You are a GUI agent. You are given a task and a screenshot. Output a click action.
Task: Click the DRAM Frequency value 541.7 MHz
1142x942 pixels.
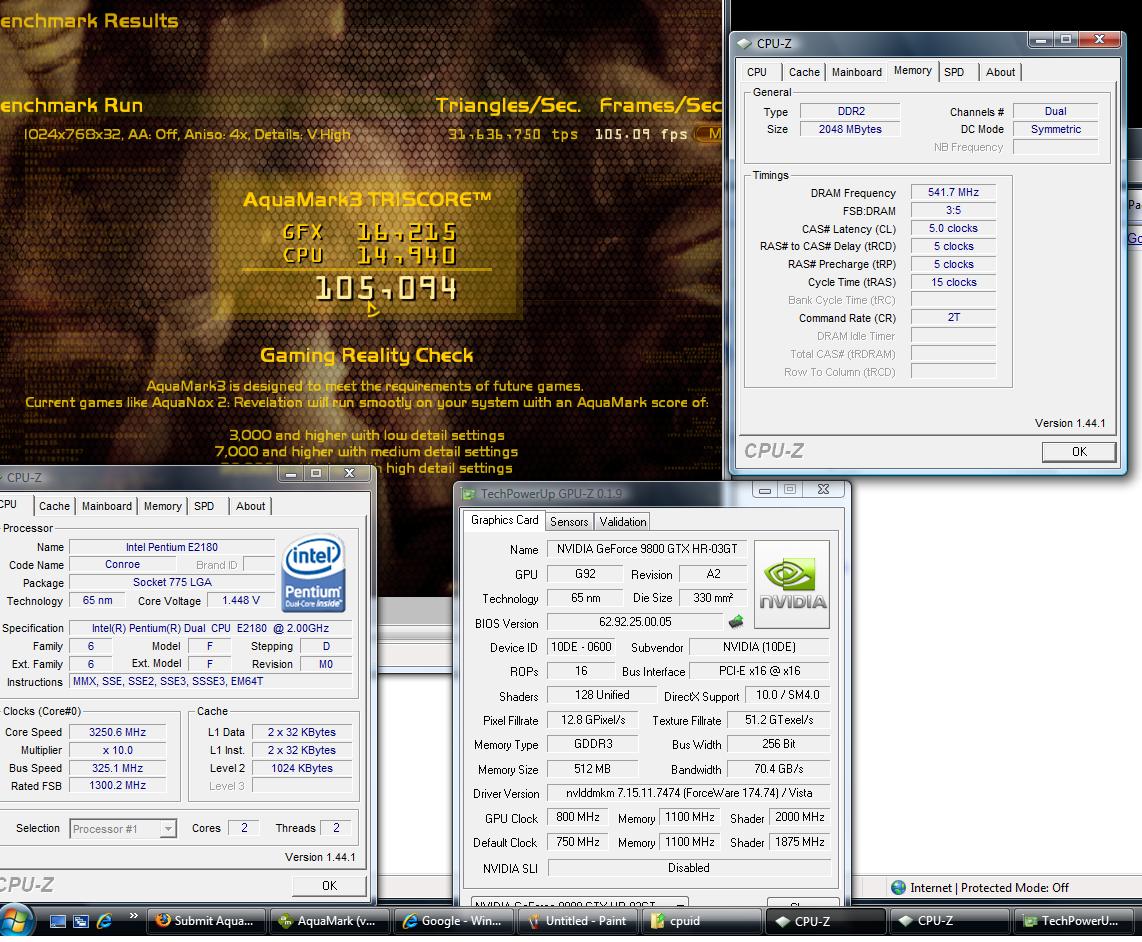(953, 192)
